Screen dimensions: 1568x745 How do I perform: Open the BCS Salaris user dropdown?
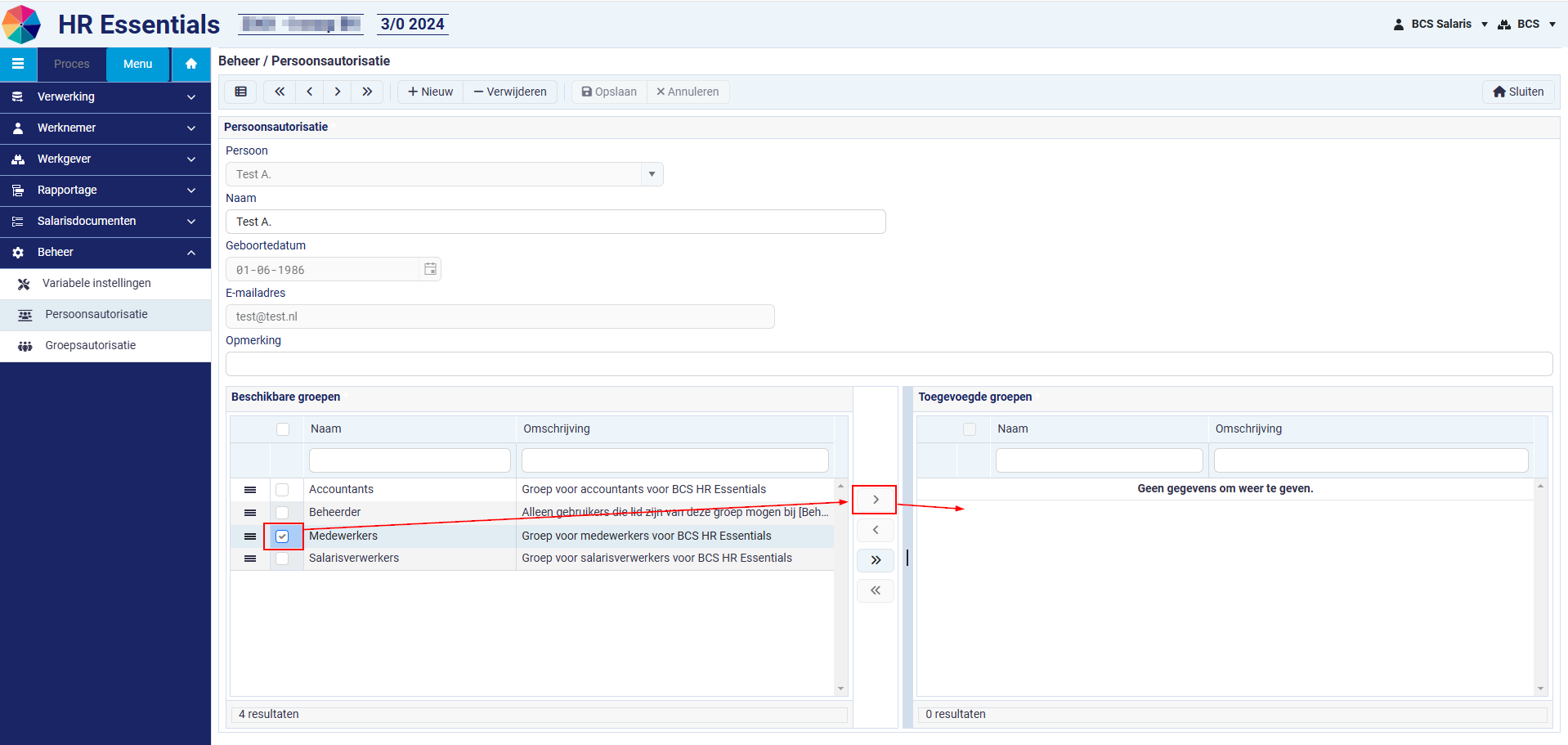(x=1440, y=24)
